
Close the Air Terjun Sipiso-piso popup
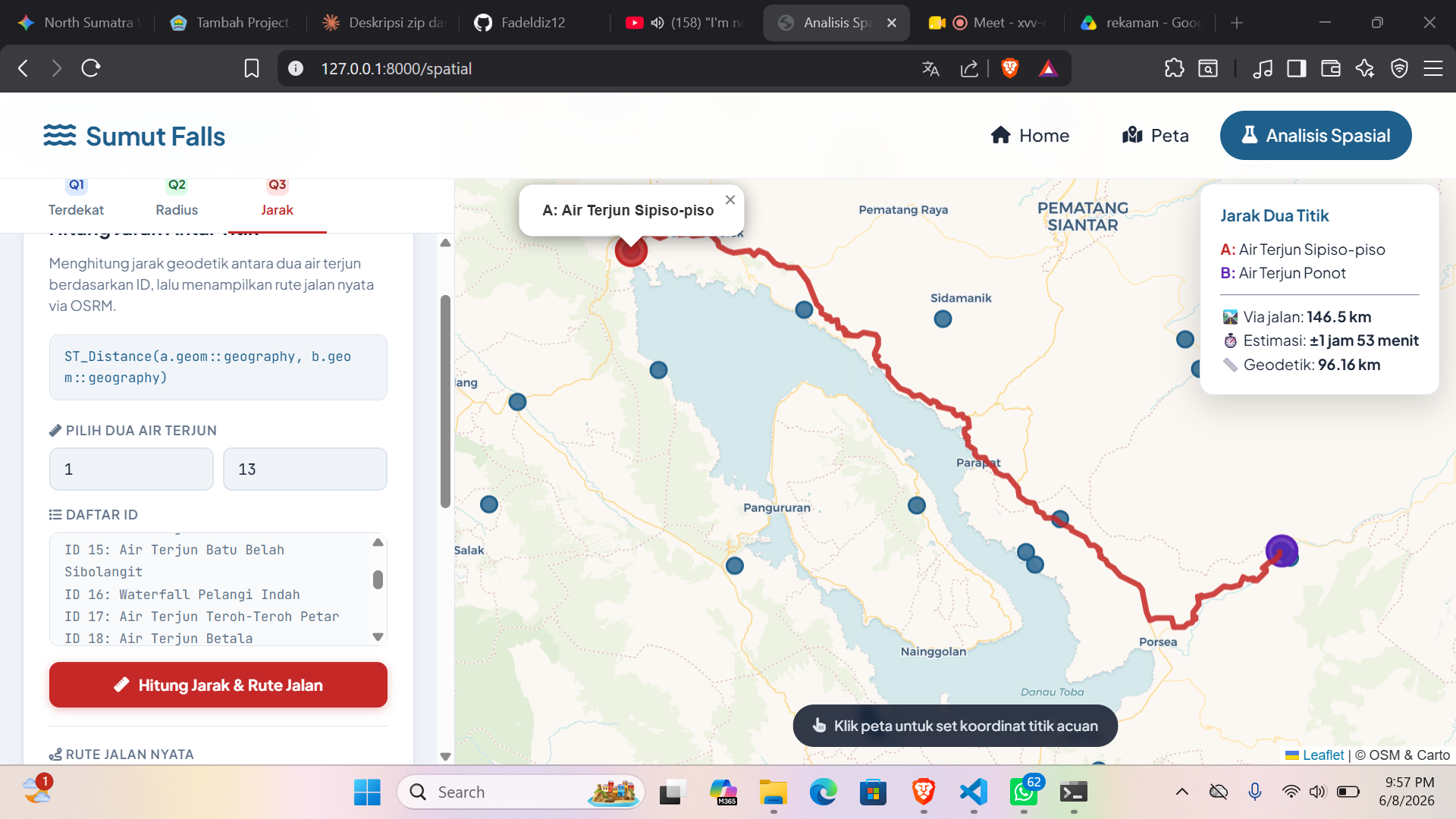(x=730, y=199)
